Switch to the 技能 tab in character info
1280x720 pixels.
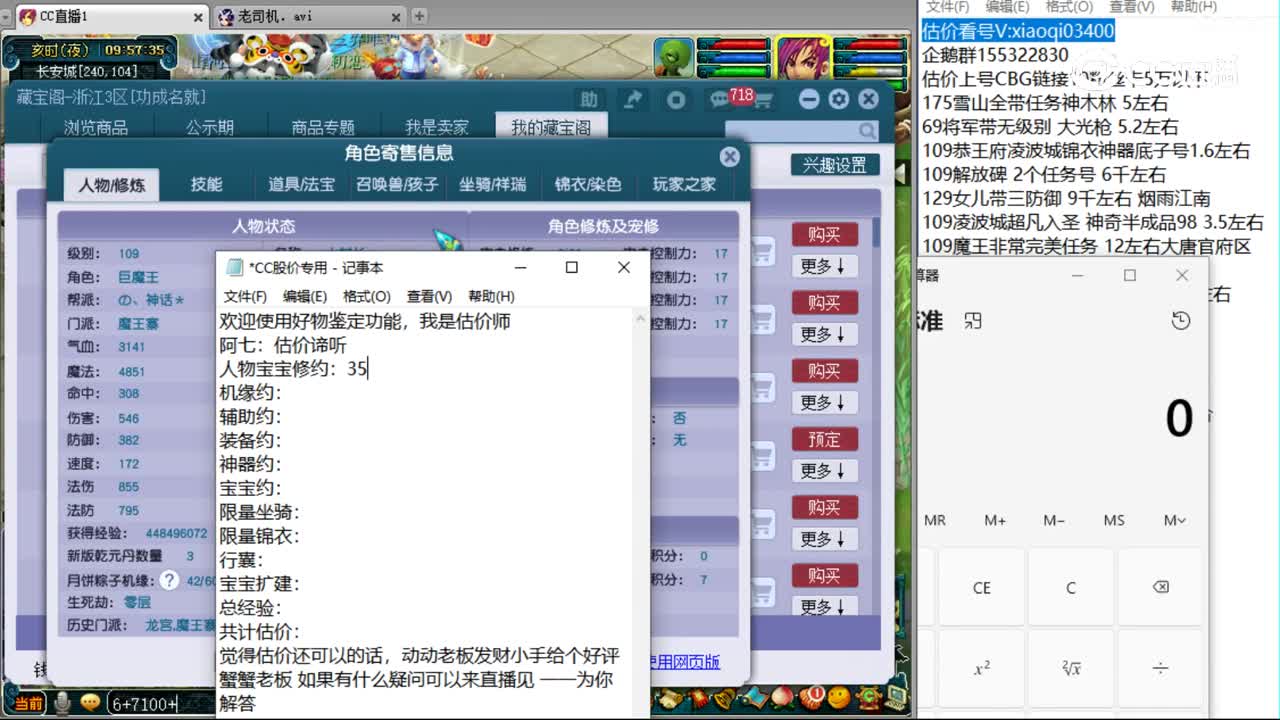[209, 185]
